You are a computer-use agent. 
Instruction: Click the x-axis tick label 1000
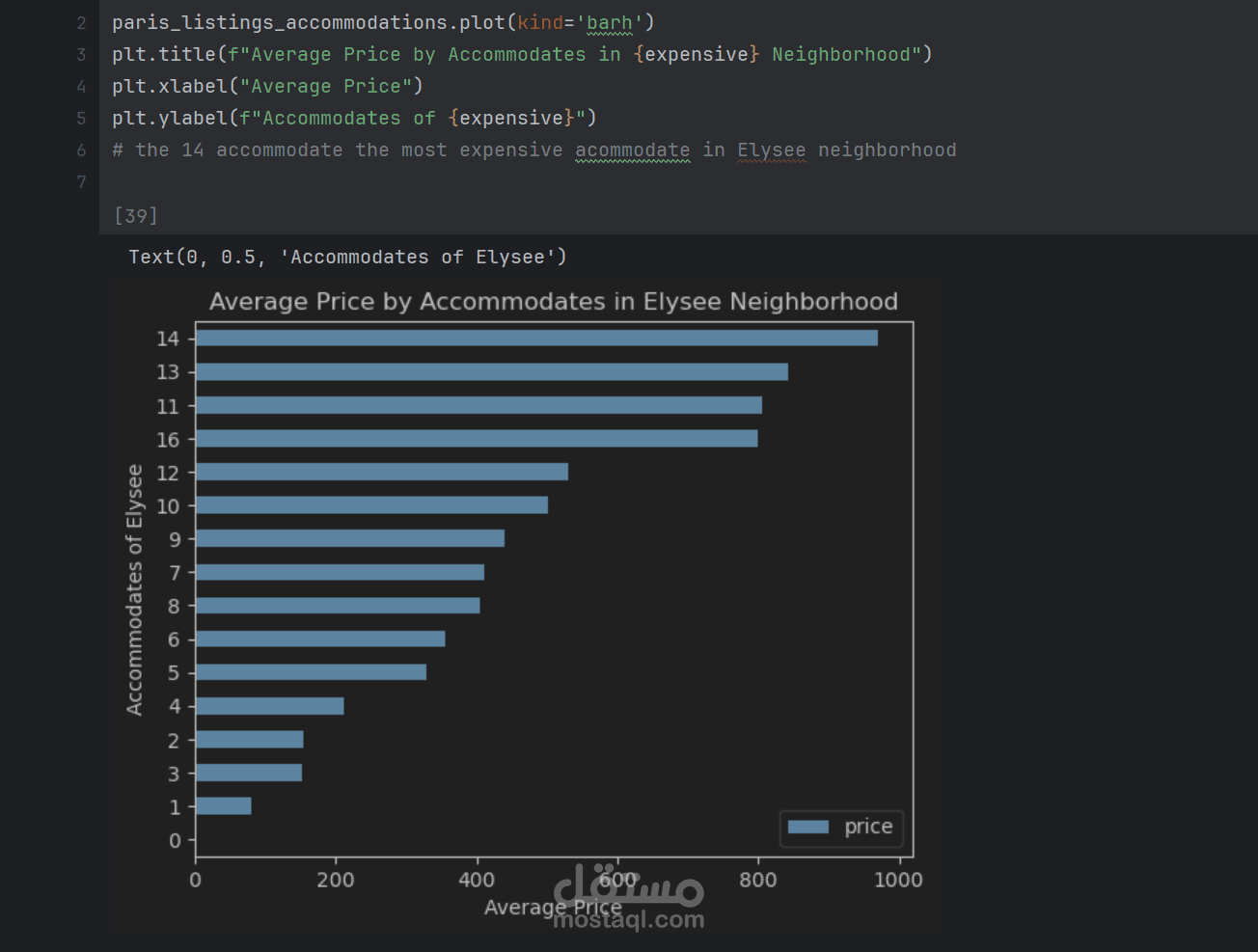[x=898, y=880]
